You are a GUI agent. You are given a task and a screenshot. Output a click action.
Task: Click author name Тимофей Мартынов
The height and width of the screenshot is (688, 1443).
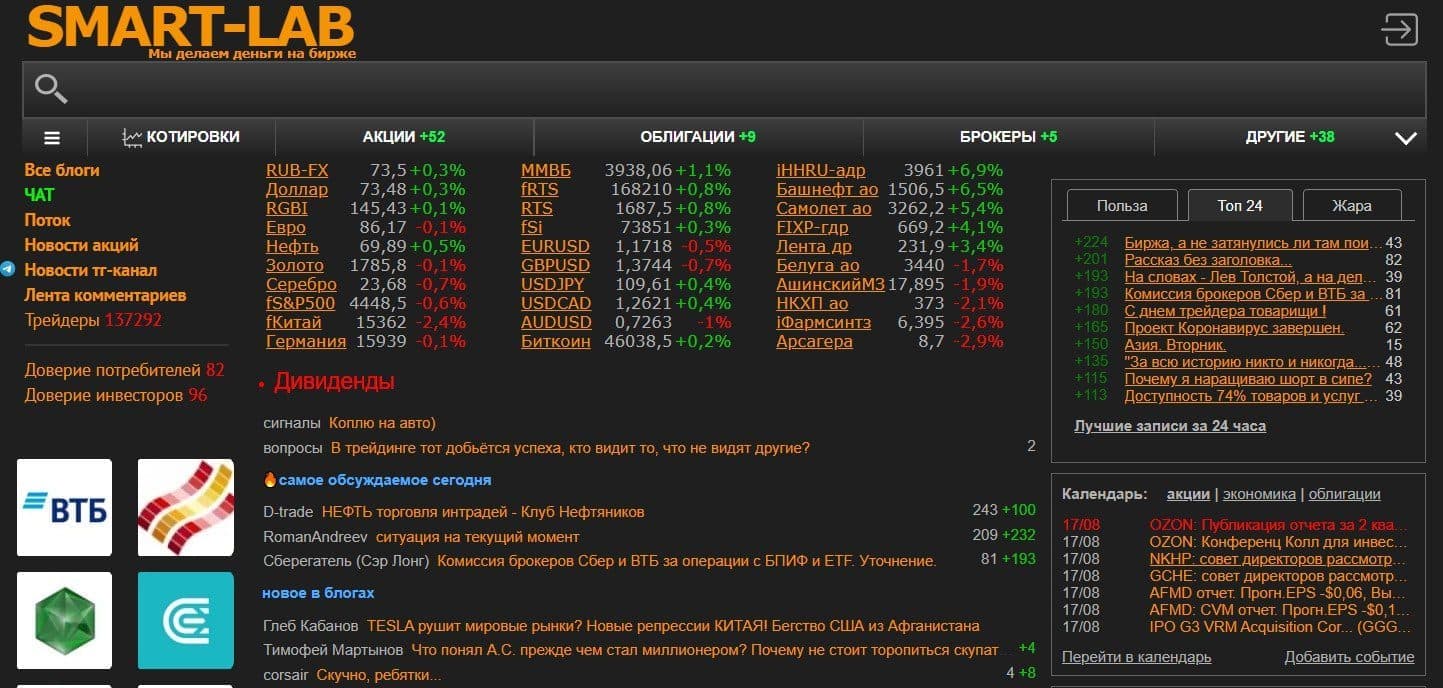click(x=333, y=649)
